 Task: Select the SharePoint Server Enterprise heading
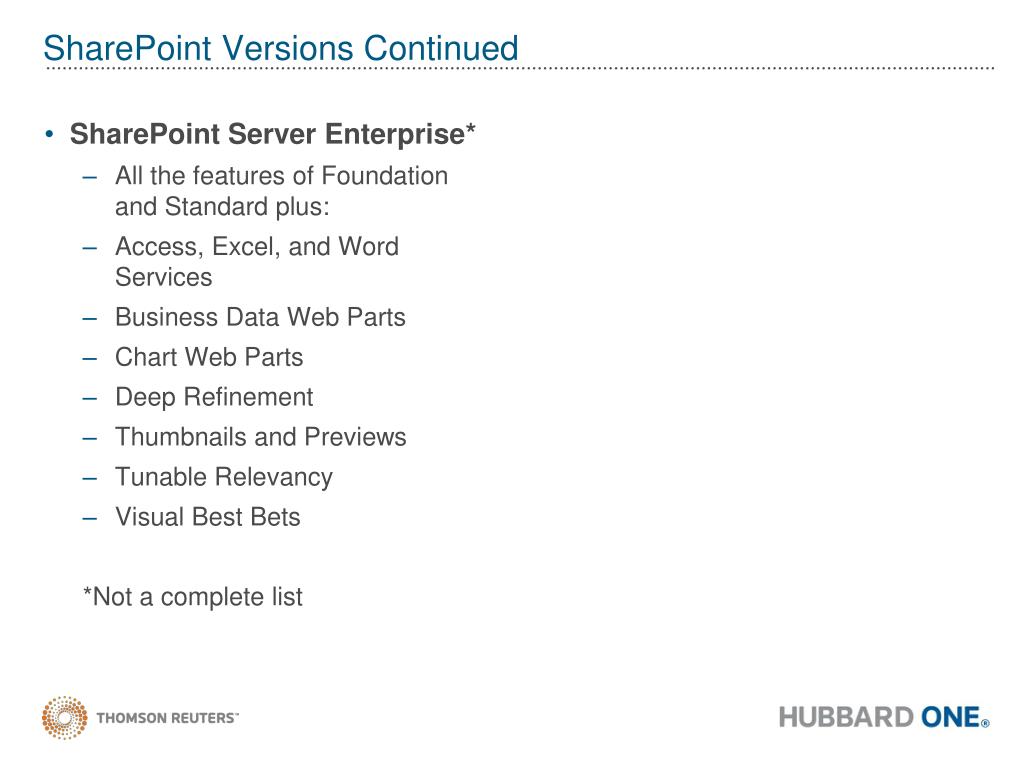tap(272, 134)
